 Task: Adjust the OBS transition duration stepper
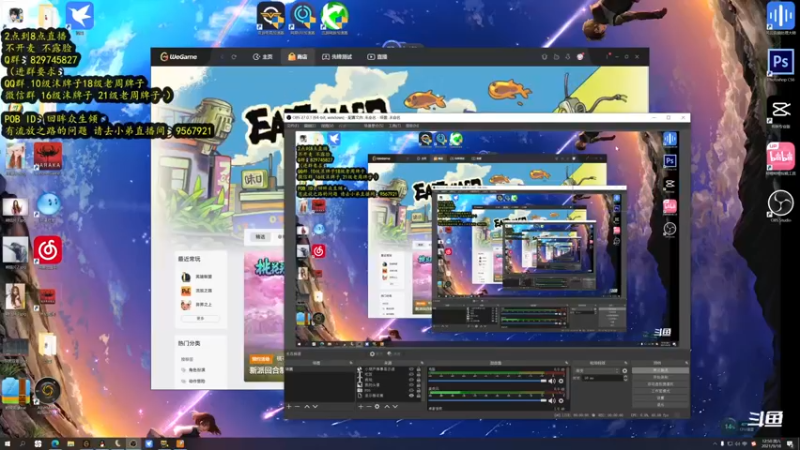pyautogui.click(x=626, y=378)
